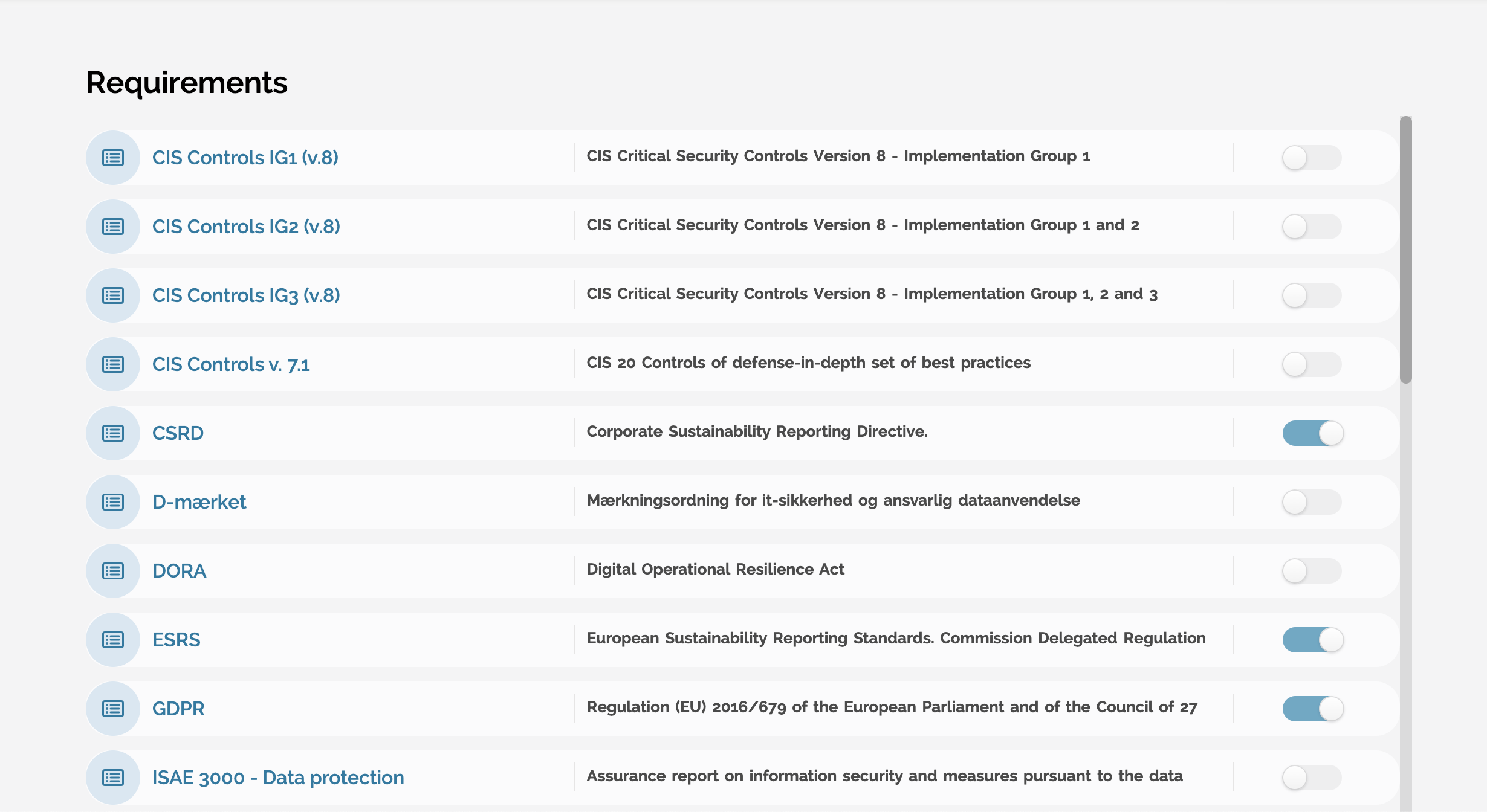Enable the CIS Controls IG1 (v.8) toggle
The image size is (1487, 812).
1312,158
